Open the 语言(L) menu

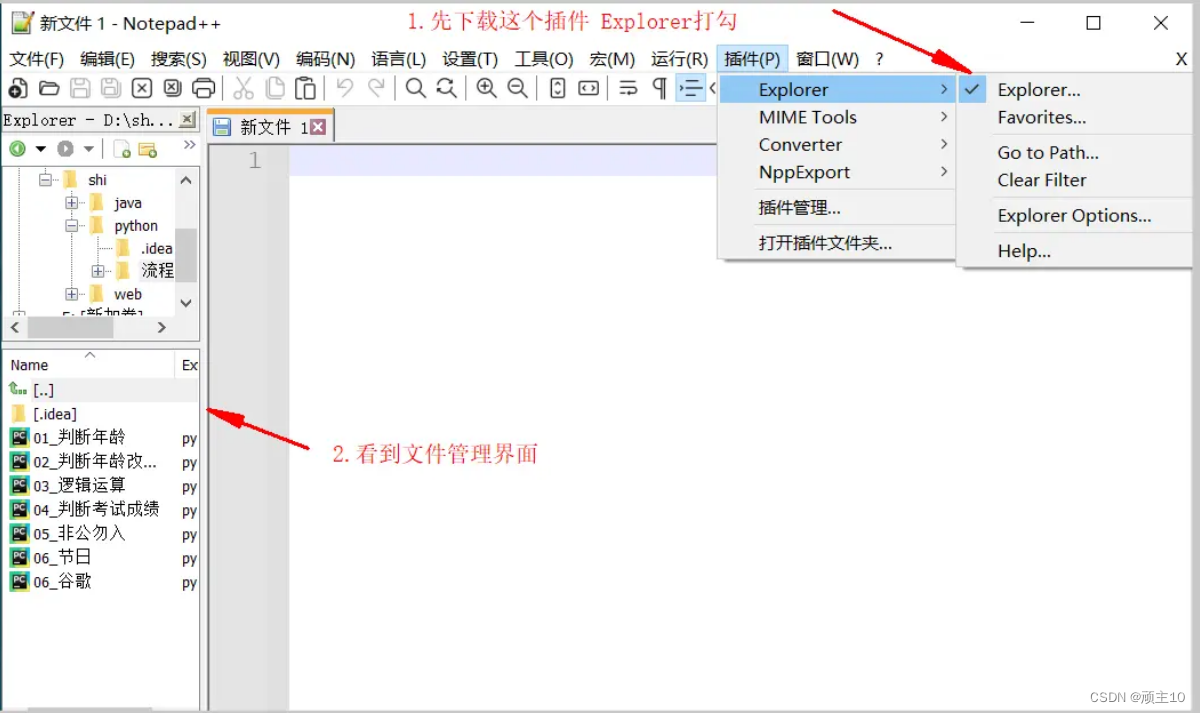coord(399,59)
